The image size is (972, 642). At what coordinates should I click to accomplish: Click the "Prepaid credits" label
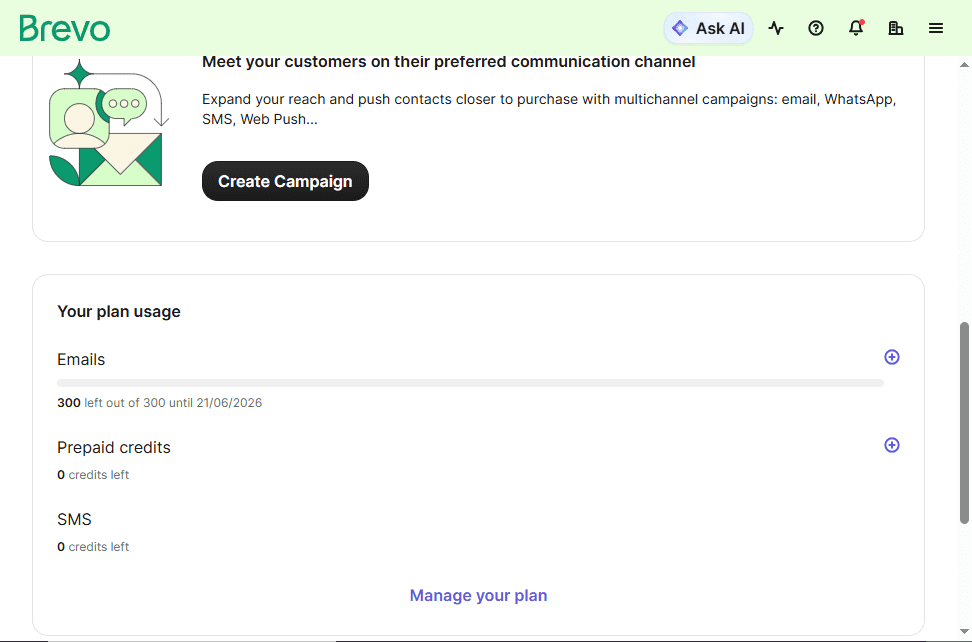(113, 447)
